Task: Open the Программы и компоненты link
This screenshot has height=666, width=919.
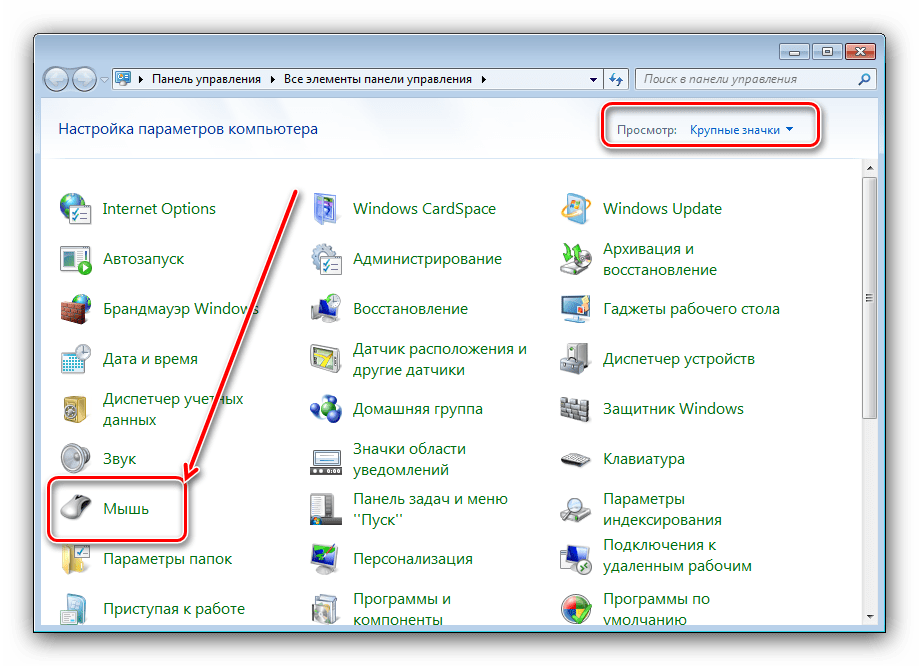Action: click(x=401, y=609)
